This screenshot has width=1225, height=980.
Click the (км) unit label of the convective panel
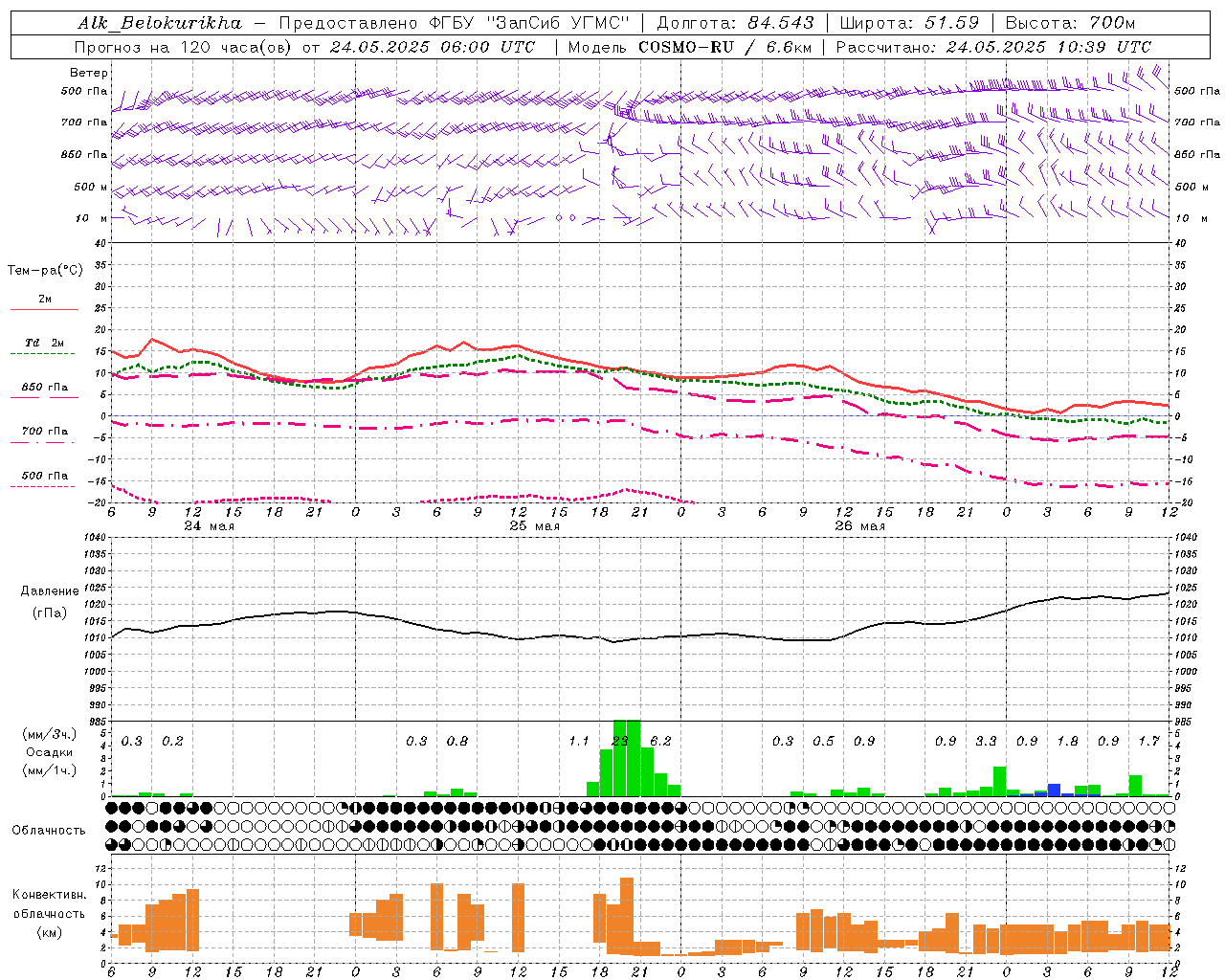click(x=49, y=932)
